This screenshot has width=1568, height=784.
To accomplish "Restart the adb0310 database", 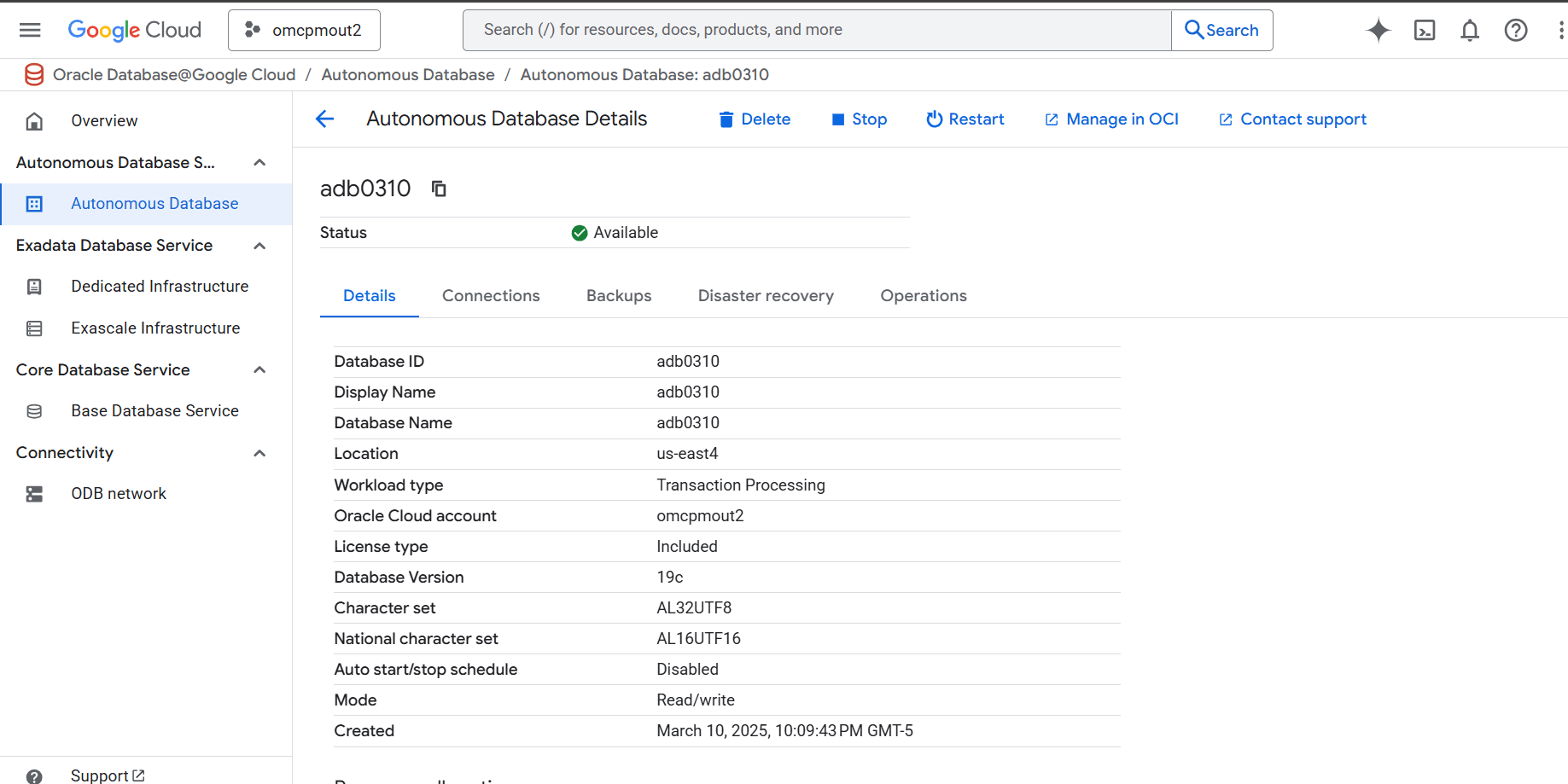I will click(x=965, y=119).
